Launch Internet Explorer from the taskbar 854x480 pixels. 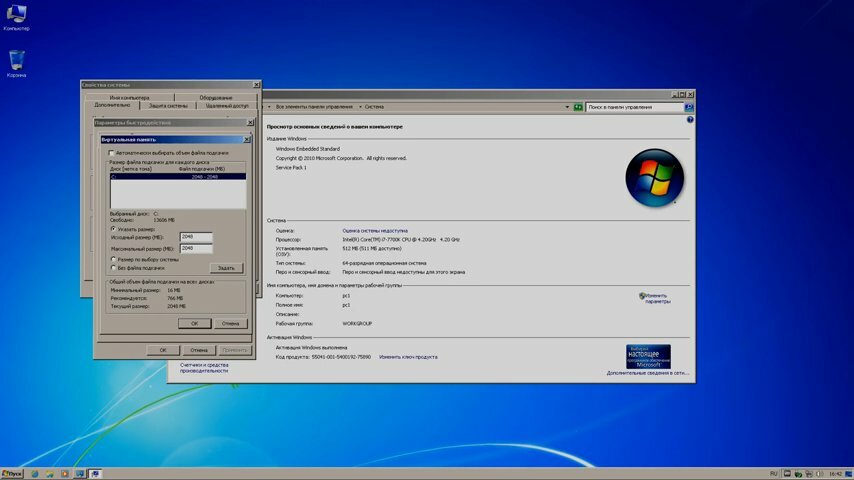[35, 474]
